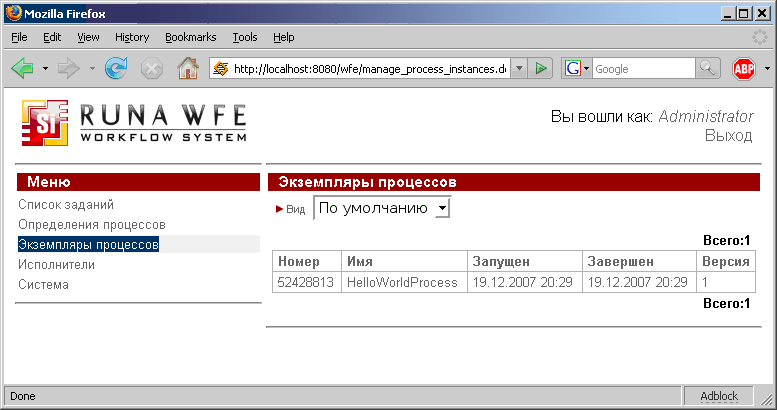Click the Forward arrow button
The width and height of the screenshot is (777, 410).
pyautogui.click(x=68, y=68)
